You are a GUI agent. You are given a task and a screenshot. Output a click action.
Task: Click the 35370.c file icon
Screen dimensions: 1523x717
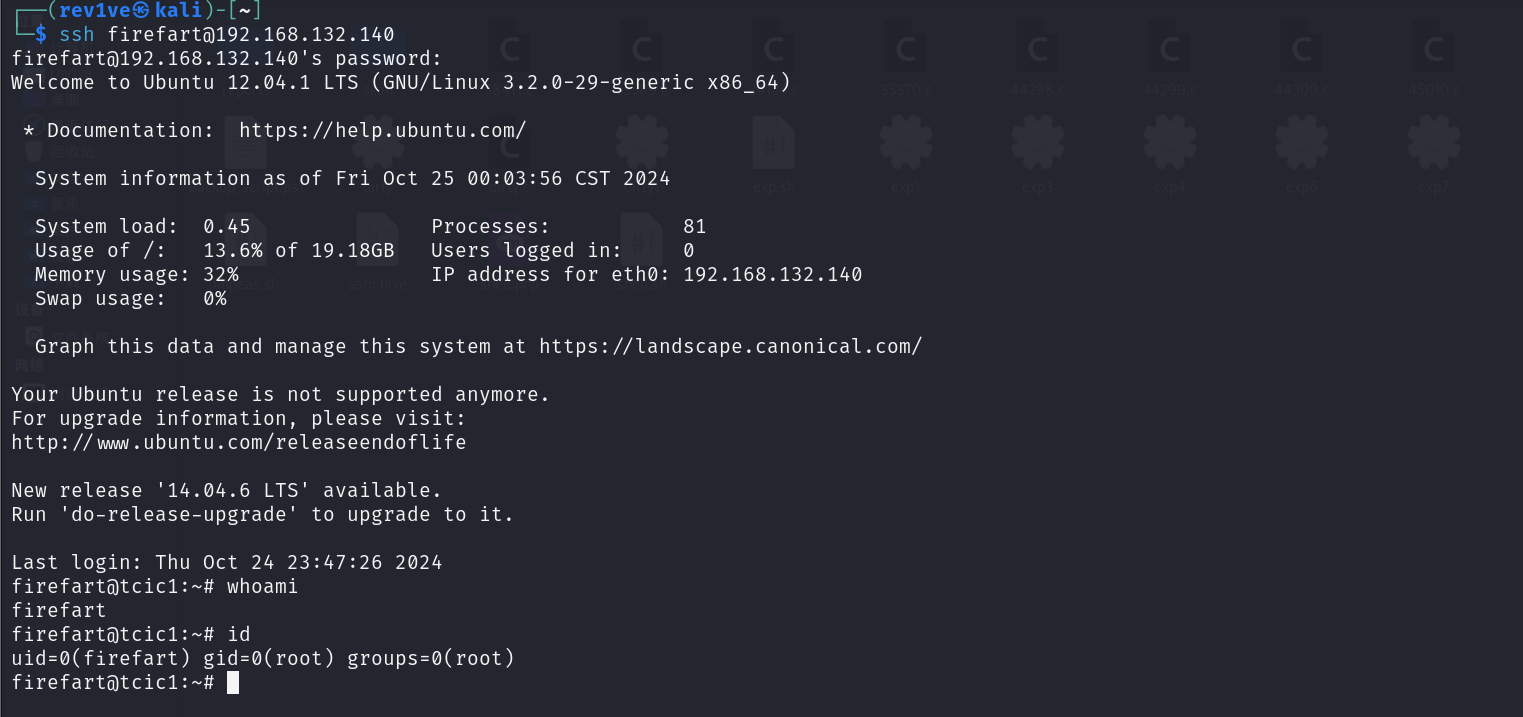(x=906, y=52)
